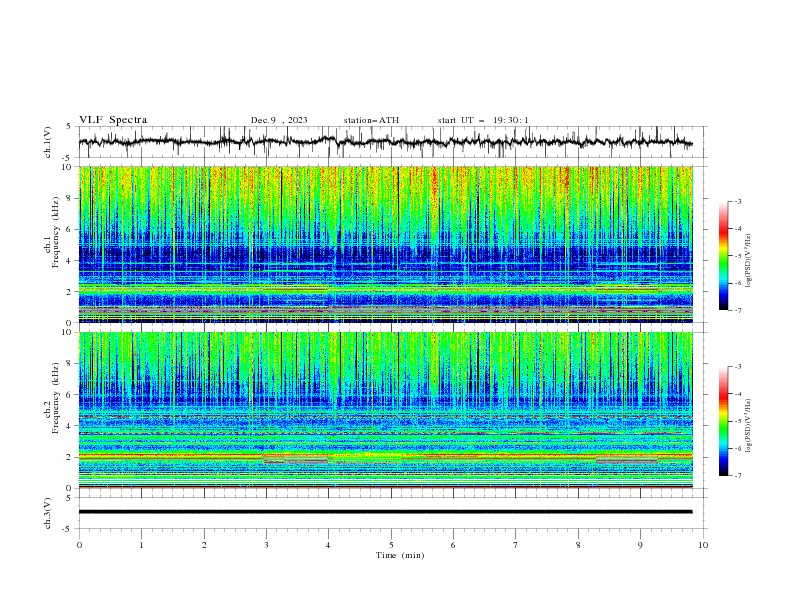This screenshot has width=792, height=612.
Task: Click the "station=ATH" label
Action: 371,120
